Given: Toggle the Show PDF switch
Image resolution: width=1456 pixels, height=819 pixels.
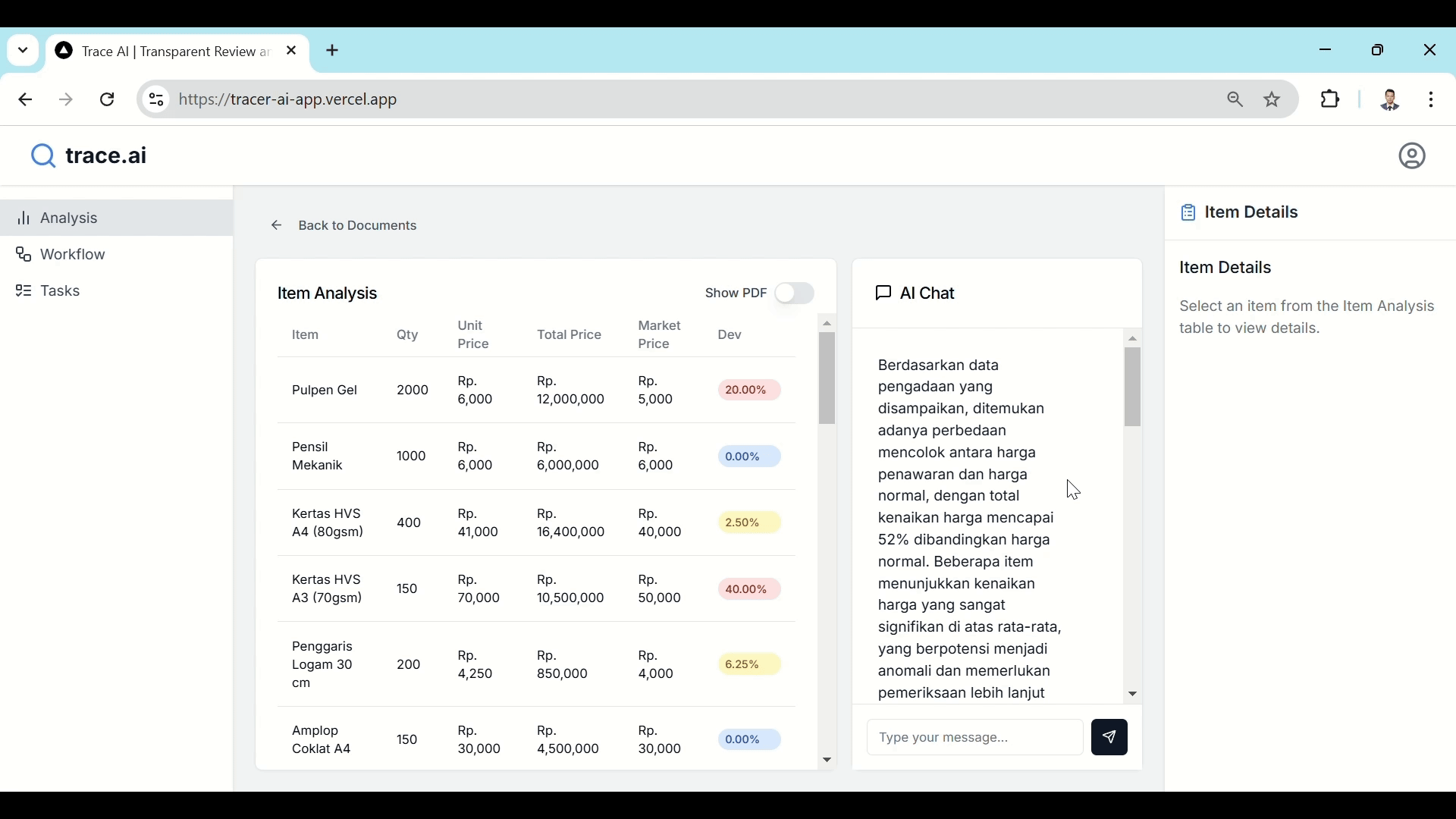Looking at the screenshot, I should click(x=794, y=293).
